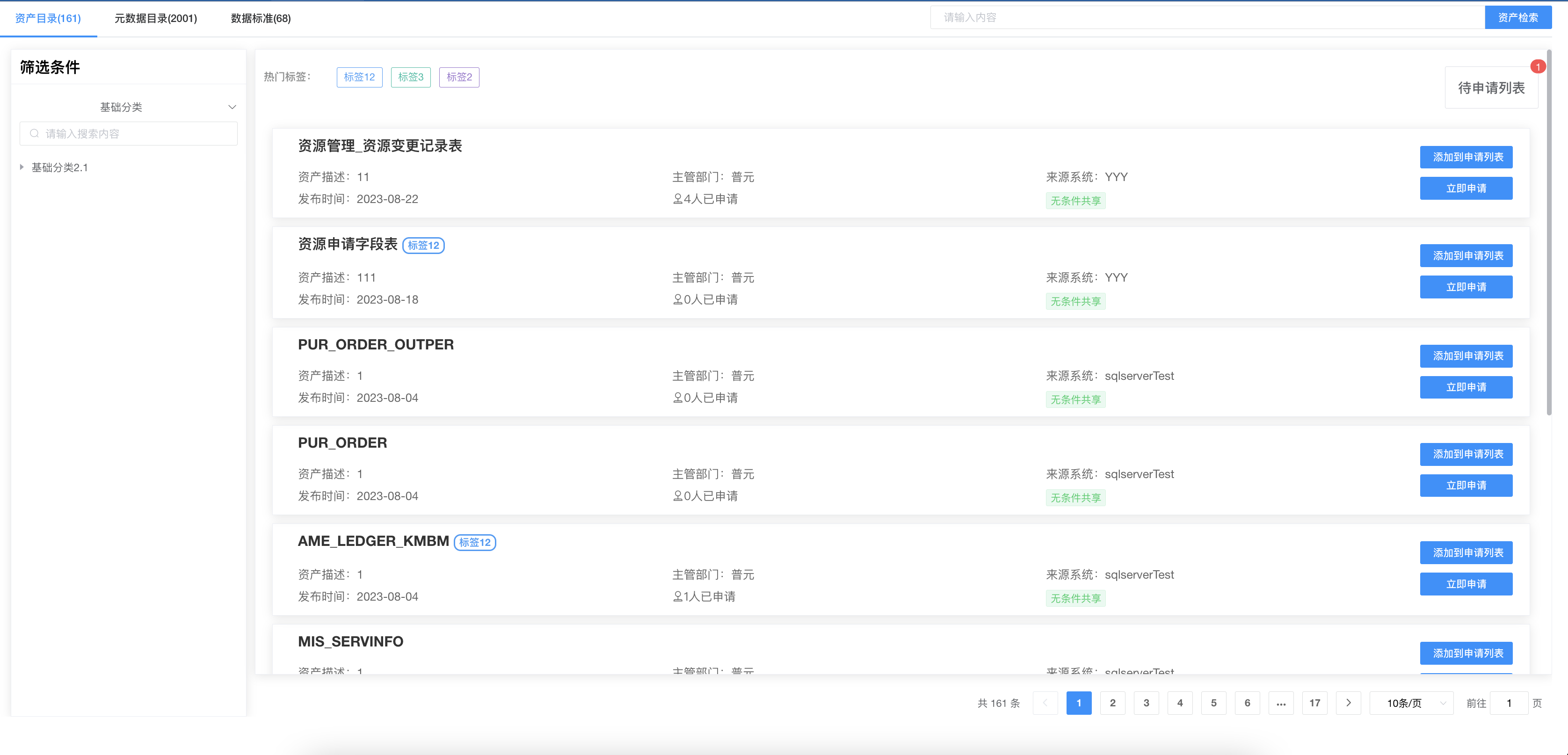Click 标签12 tag on AME_LEDGER_KMBM
1568x755 pixels.
475,543
